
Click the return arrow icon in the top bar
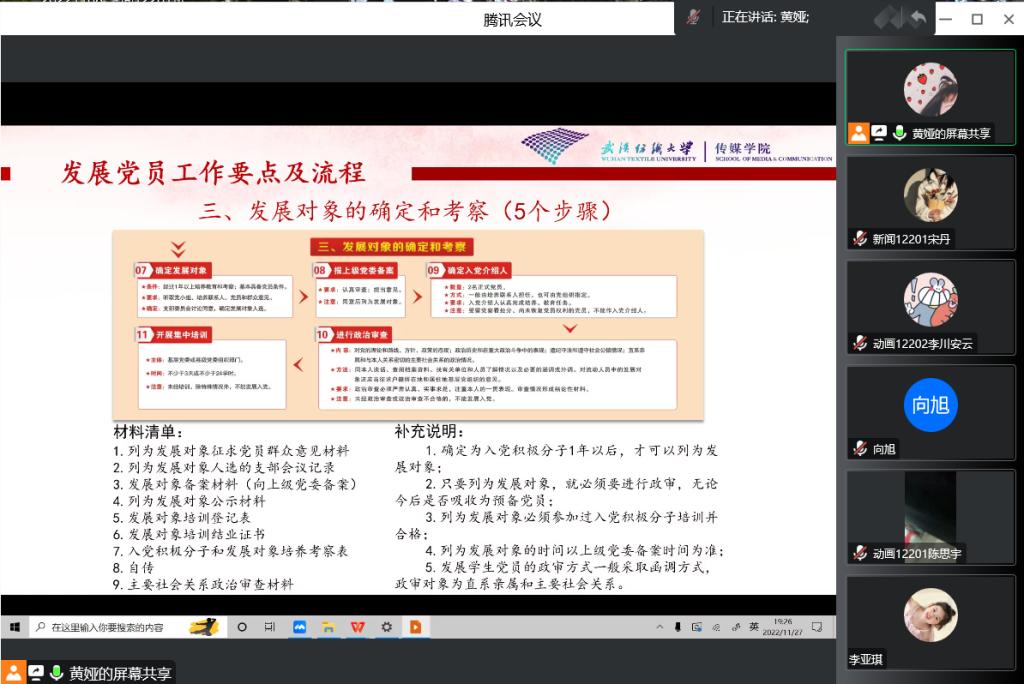(915, 18)
